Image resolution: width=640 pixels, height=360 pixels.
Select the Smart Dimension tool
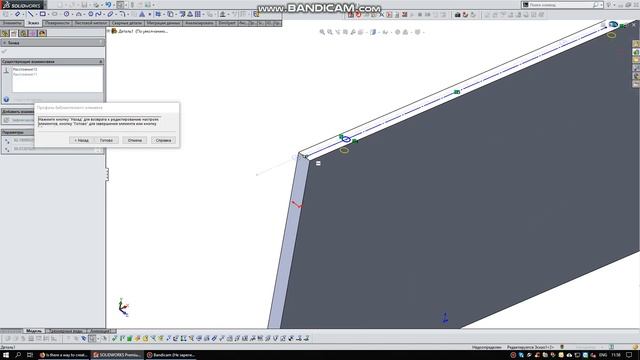pyautogui.click(x=18, y=14)
